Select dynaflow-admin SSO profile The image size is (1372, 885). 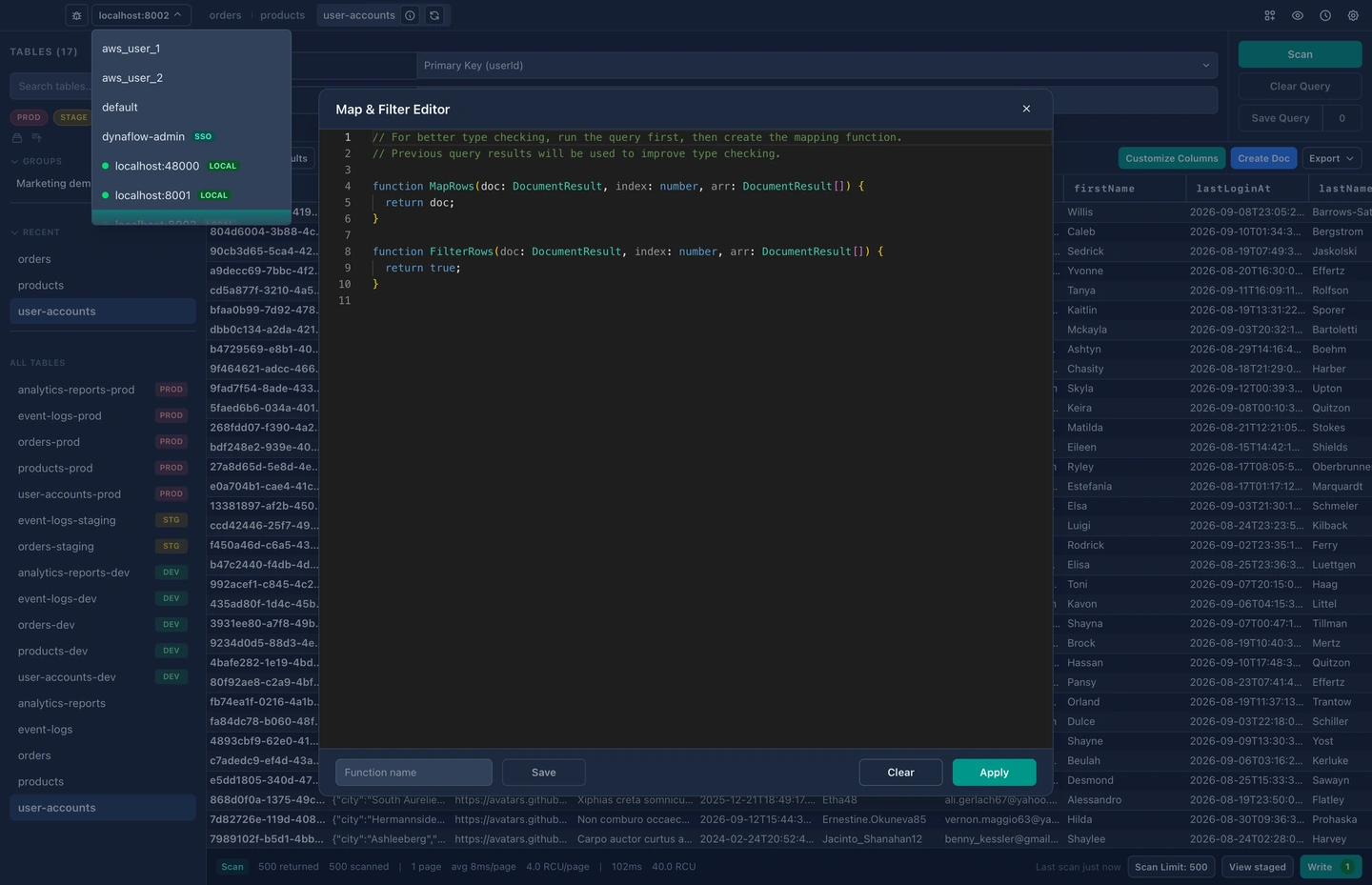(x=191, y=137)
